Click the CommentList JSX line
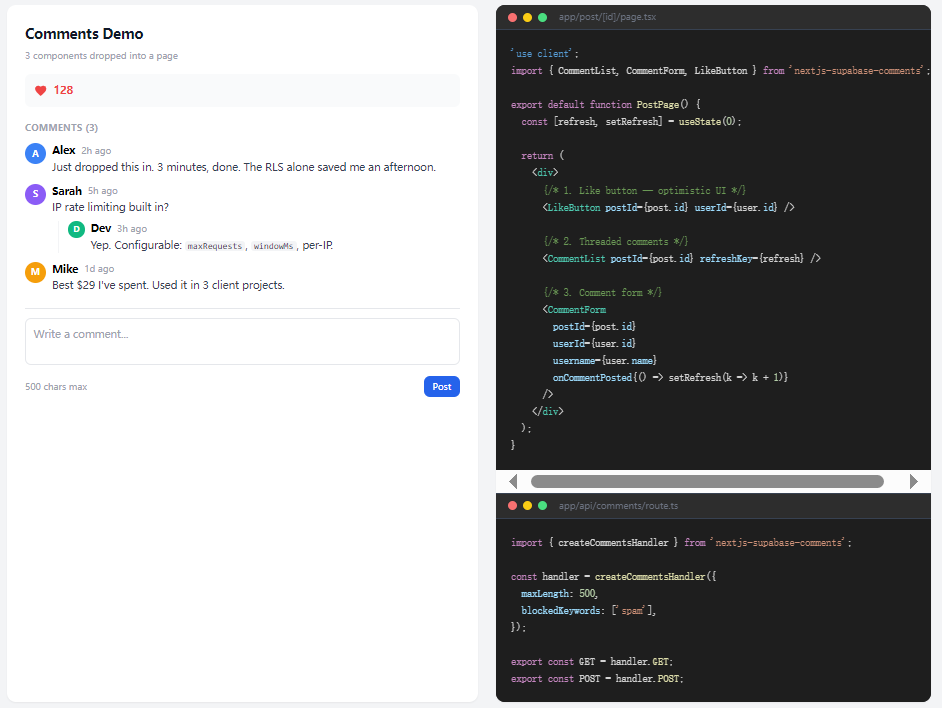 point(681,258)
